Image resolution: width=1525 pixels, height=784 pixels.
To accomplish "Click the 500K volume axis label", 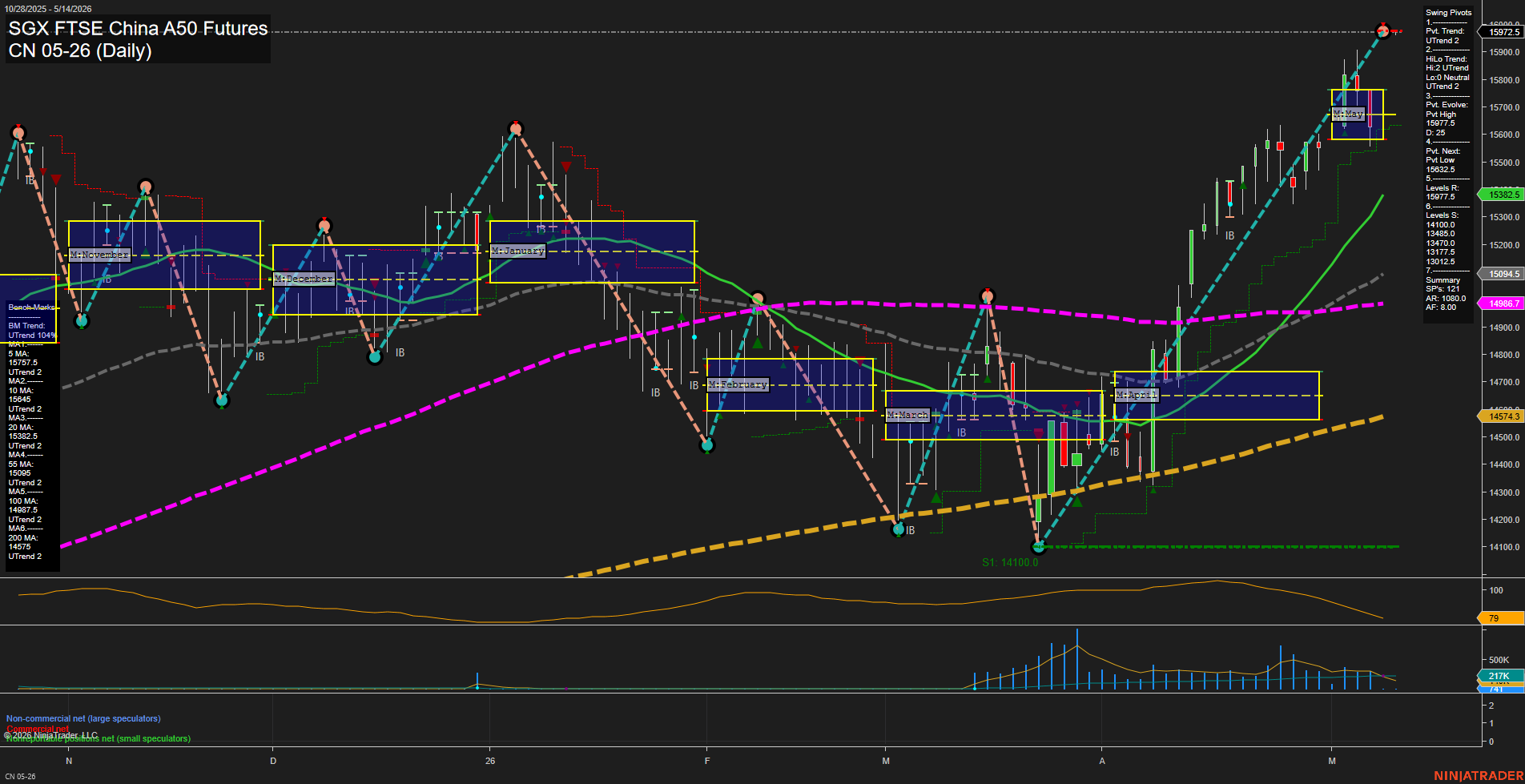I will (1499, 660).
